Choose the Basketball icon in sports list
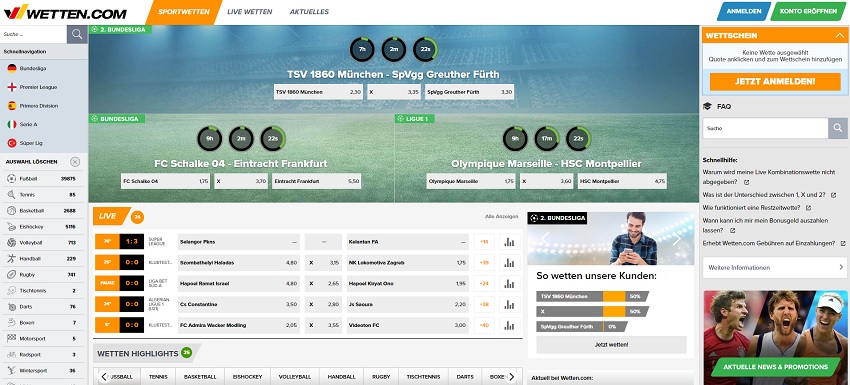This screenshot has width=850, height=385. pyautogui.click(x=11, y=210)
